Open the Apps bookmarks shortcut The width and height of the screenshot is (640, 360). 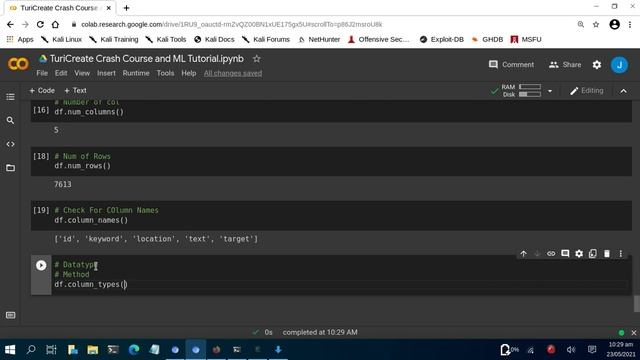[20, 39]
